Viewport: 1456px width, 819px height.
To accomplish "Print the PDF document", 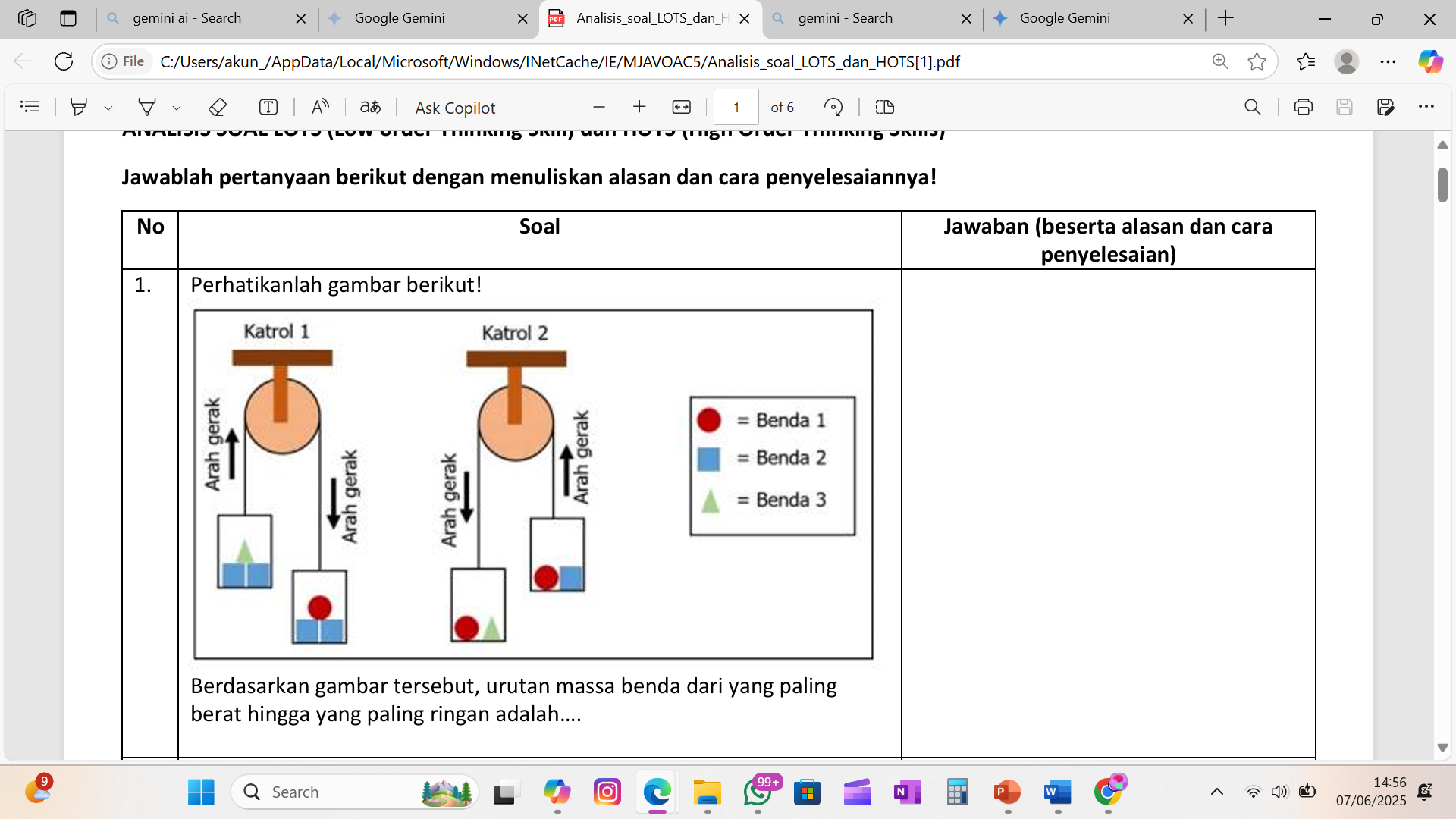I will coord(1304,106).
